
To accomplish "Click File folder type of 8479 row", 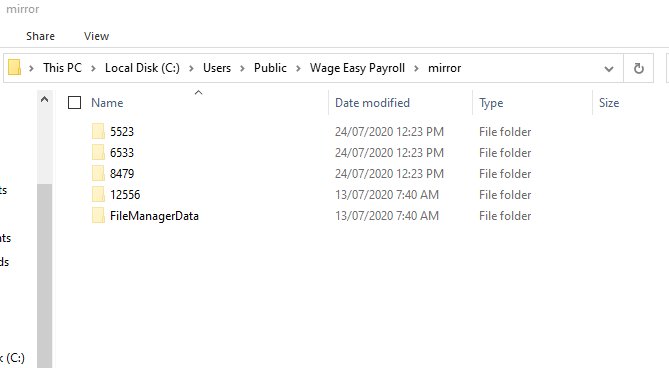I will point(505,173).
